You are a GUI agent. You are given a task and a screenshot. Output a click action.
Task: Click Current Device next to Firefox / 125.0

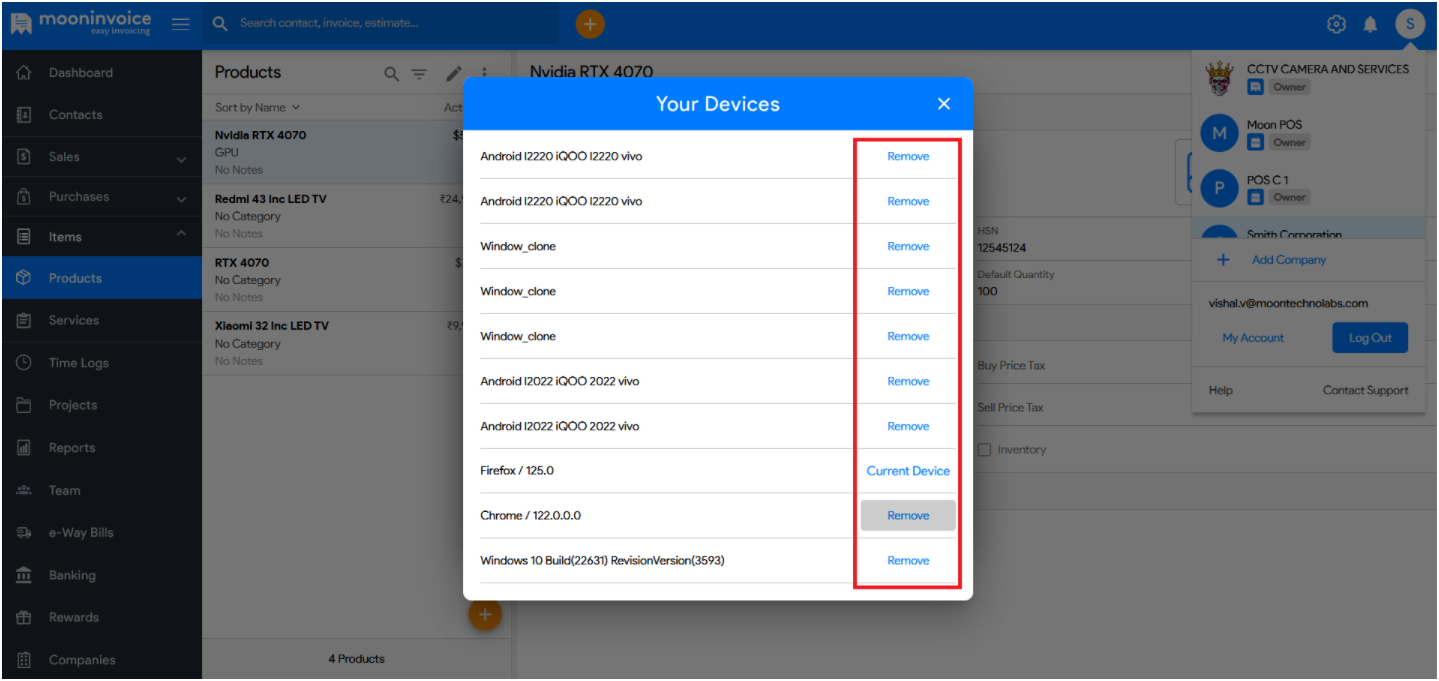point(908,471)
